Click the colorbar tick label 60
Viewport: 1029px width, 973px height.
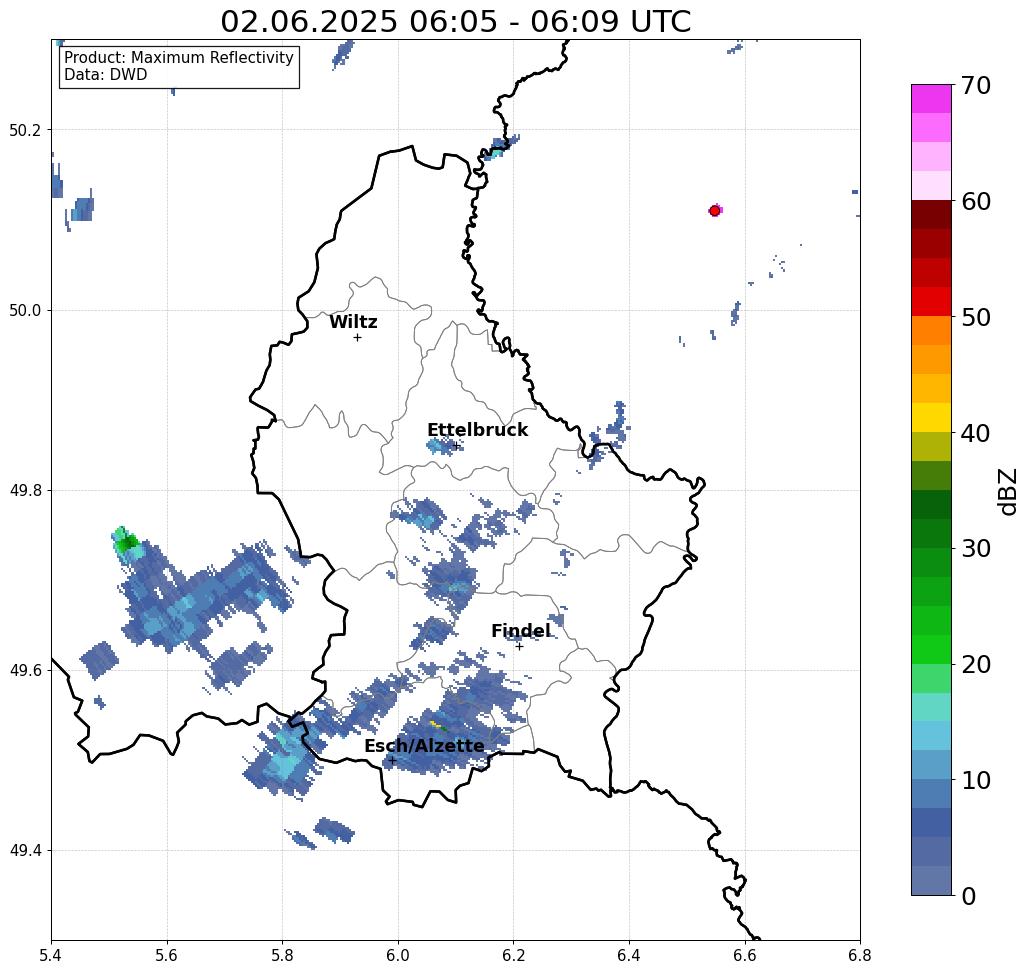point(976,201)
